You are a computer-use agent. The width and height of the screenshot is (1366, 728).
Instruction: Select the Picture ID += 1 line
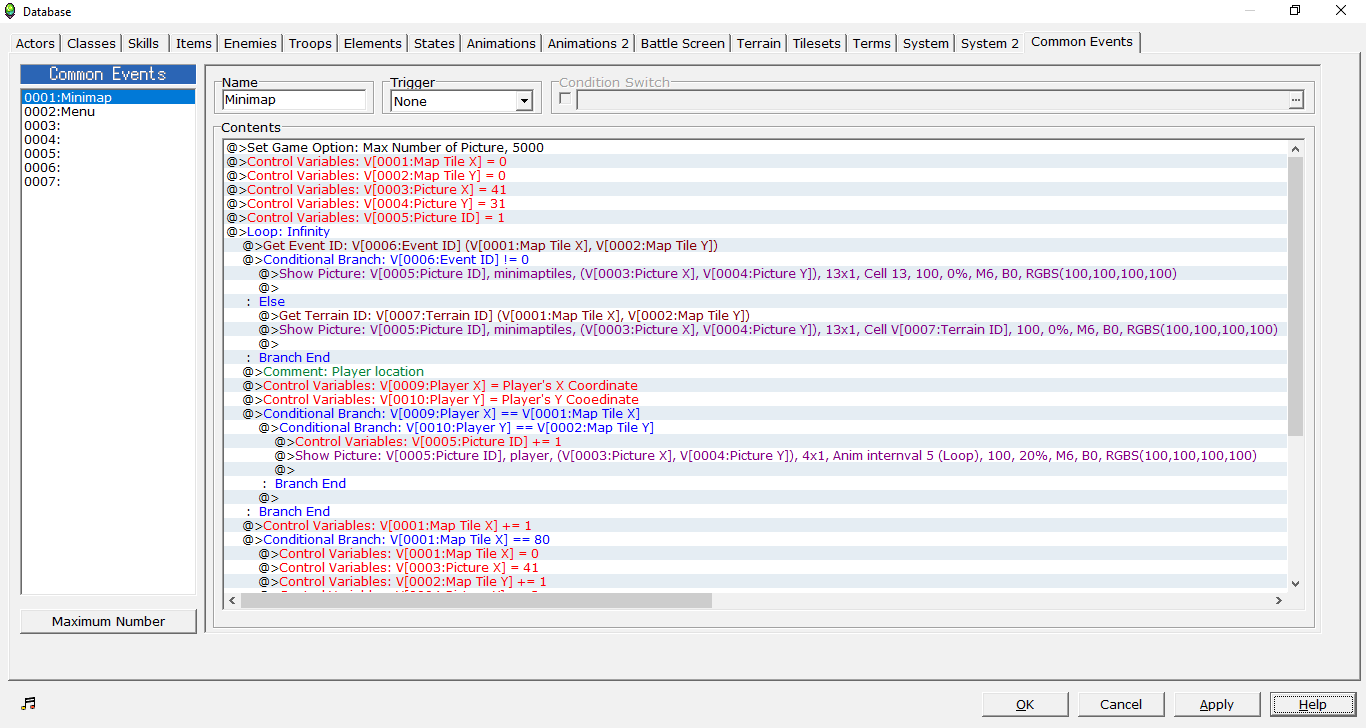[756, 441]
